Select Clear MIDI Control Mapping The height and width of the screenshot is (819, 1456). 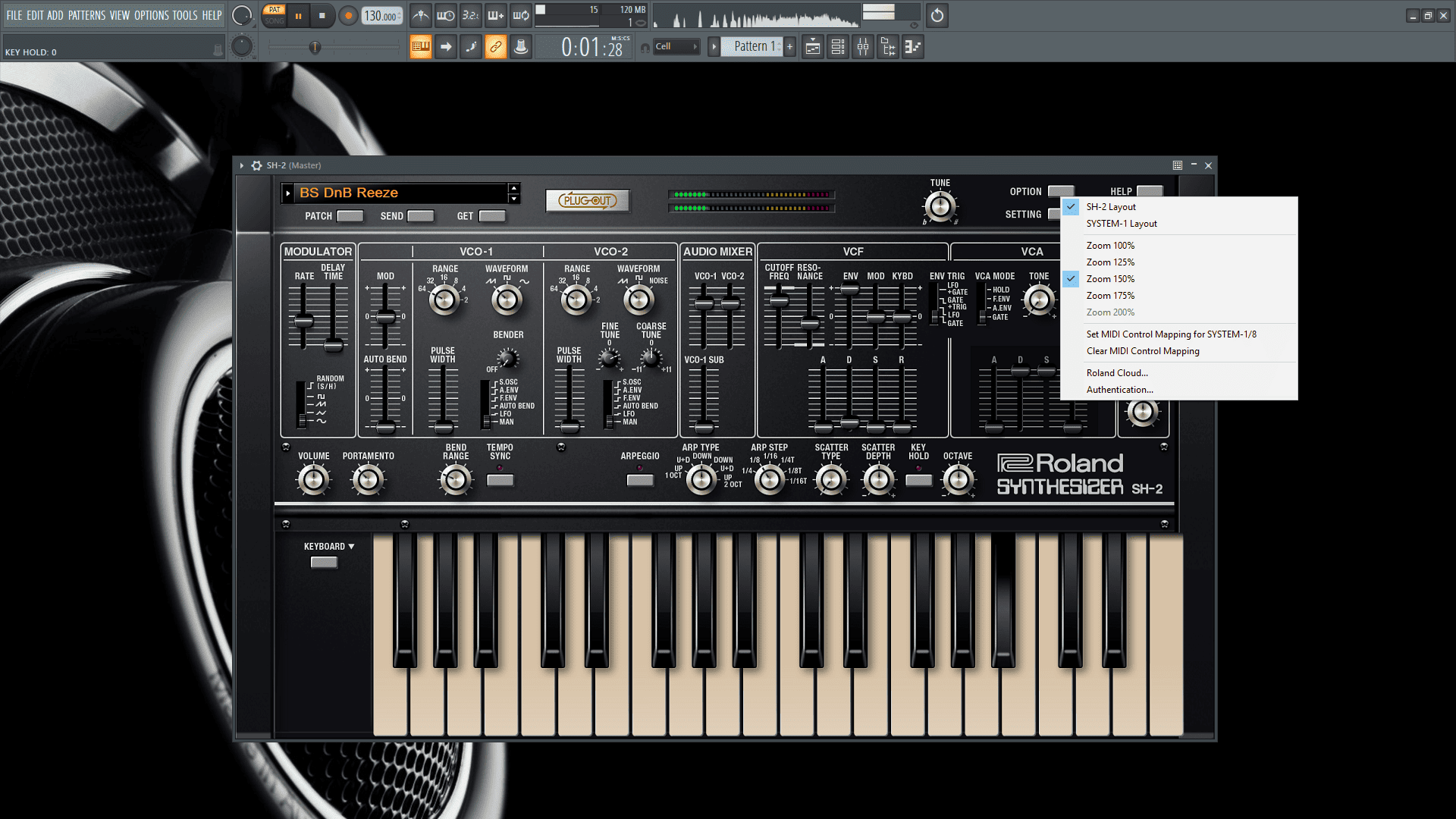point(1178,351)
